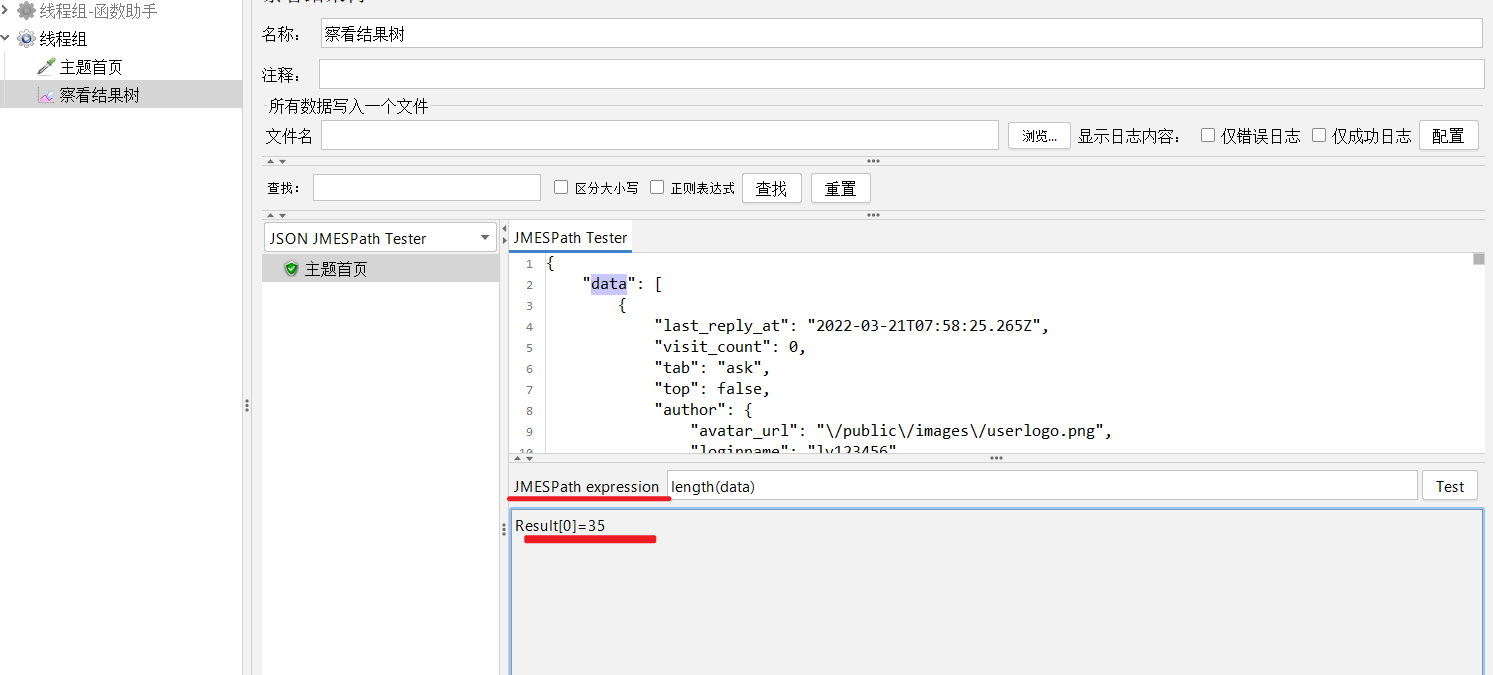Click the 查找 search button
The image size is (1493, 675).
771,188
